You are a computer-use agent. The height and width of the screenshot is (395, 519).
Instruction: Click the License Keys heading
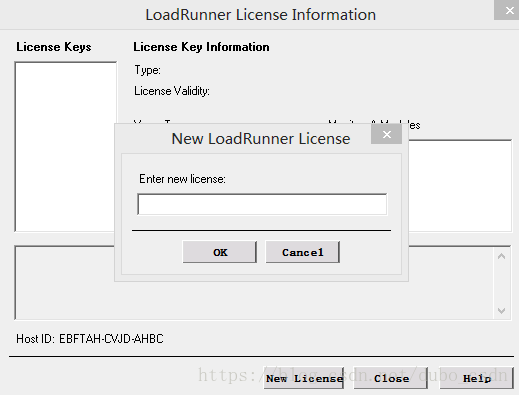(54, 47)
